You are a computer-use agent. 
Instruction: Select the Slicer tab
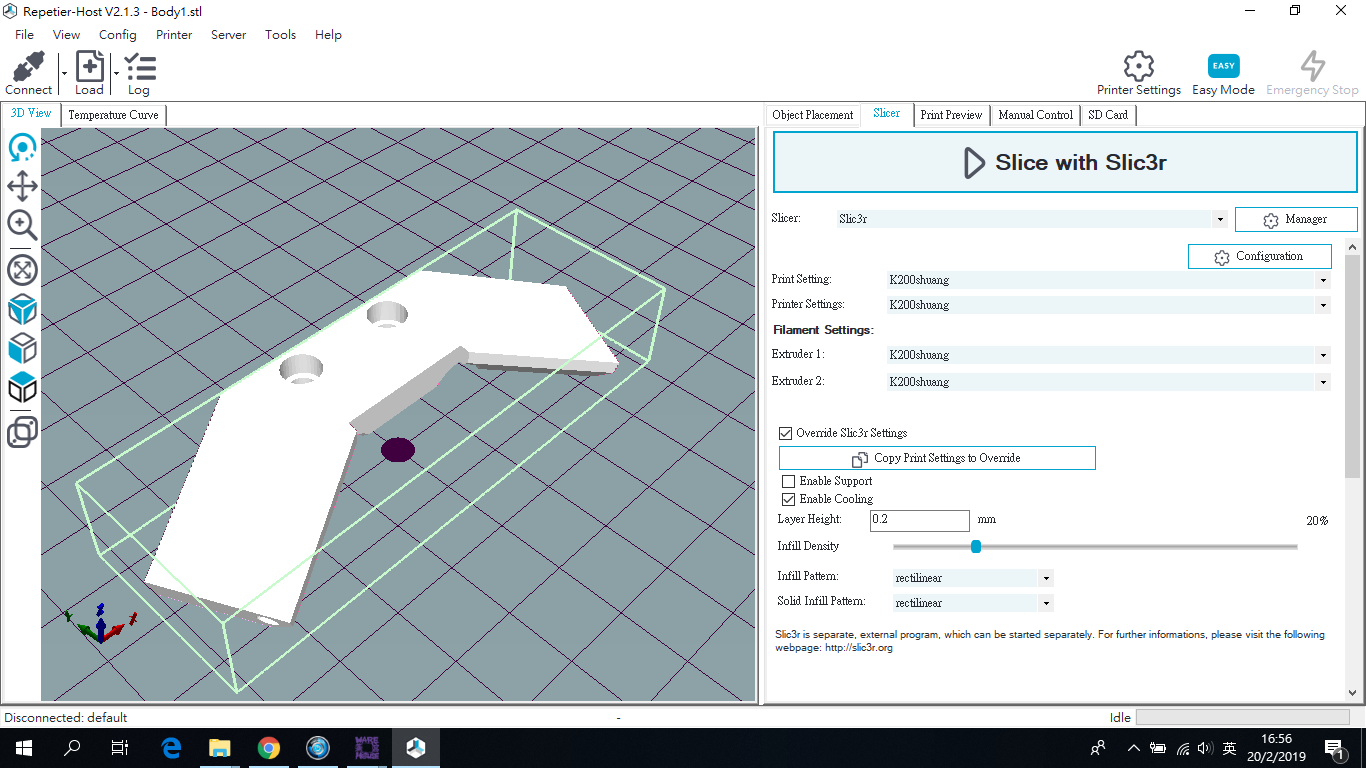[x=886, y=114]
